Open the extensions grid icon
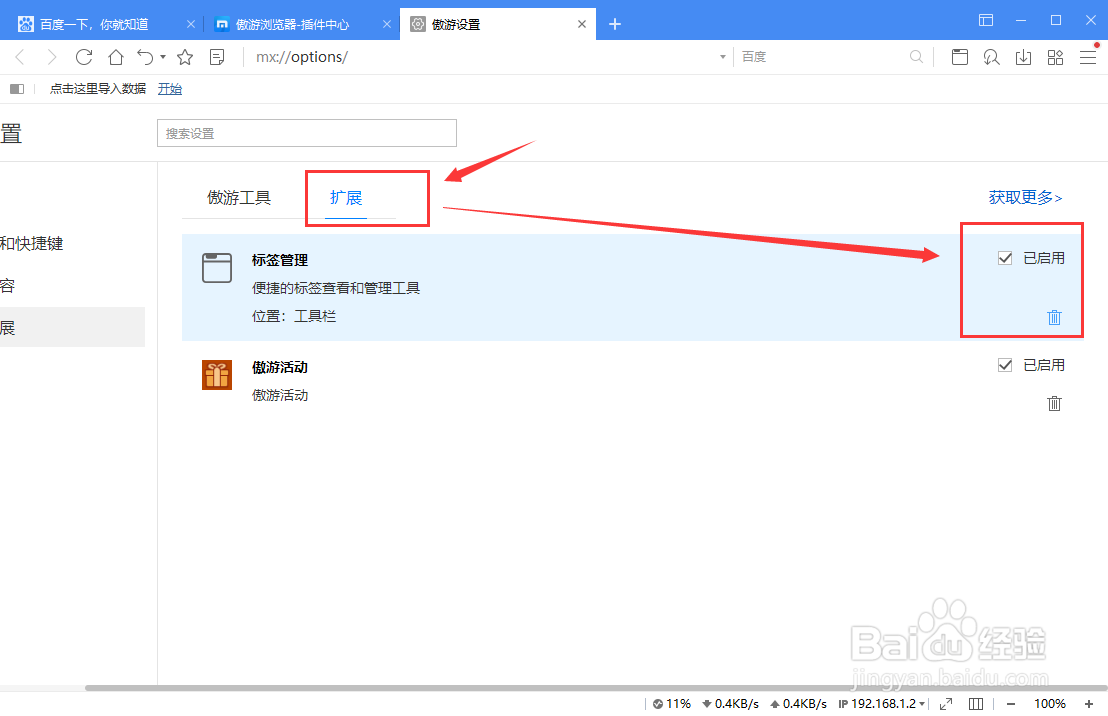 point(1055,57)
